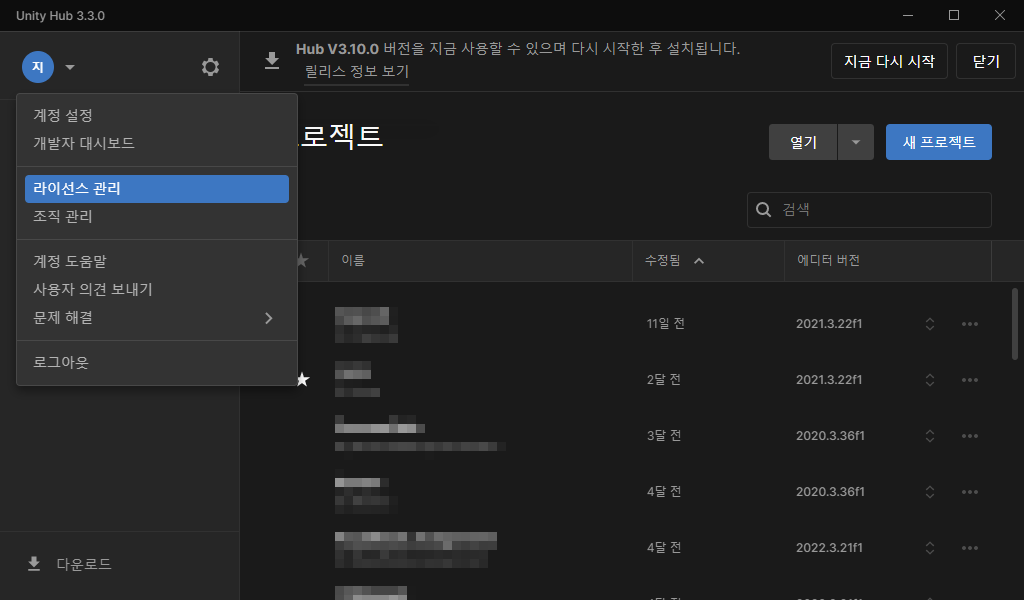Click the Hub update download icon
This screenshot has height=600, width=1024.
click(x=272, y=61)
